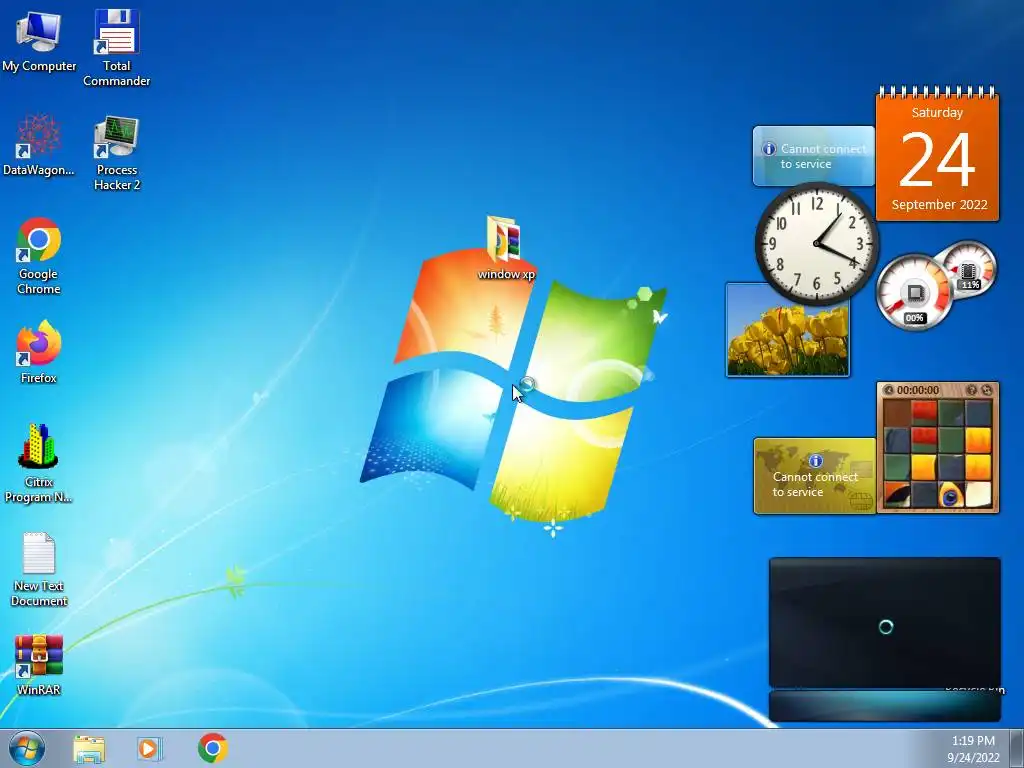Click the taskbar clock showing 1:19 PM
Viewport: 1024px width, 768px height.
point(973,741)
